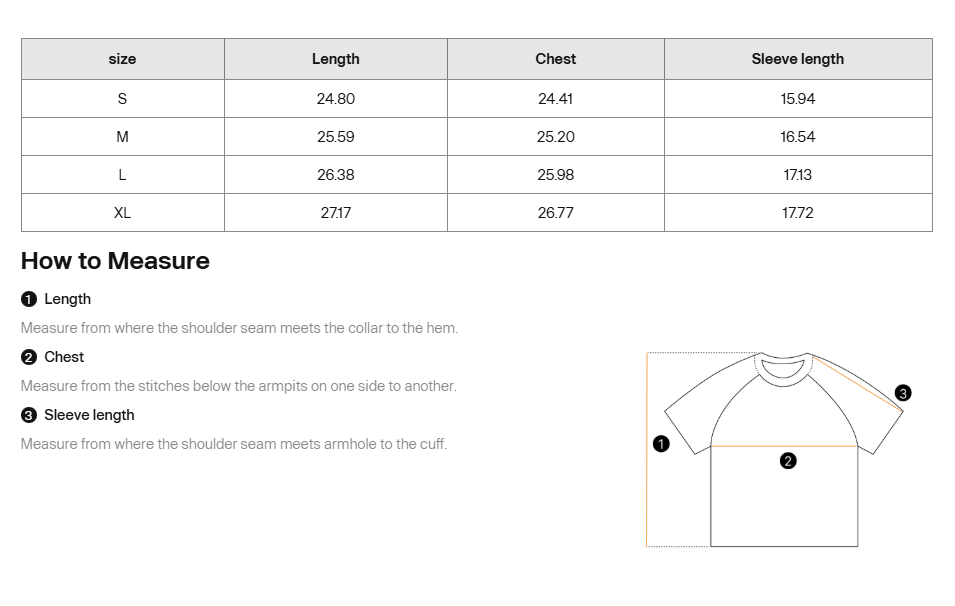The height and width of the screenshot is (606, 955).
Task: Click the Chest measuring instructions text
Action: click(238, 386)
